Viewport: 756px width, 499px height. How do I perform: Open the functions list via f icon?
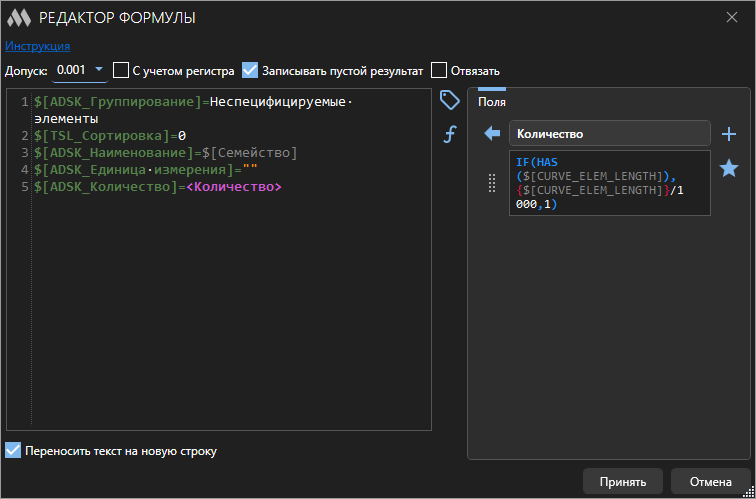pyautogui.click(x=450, y=134)
